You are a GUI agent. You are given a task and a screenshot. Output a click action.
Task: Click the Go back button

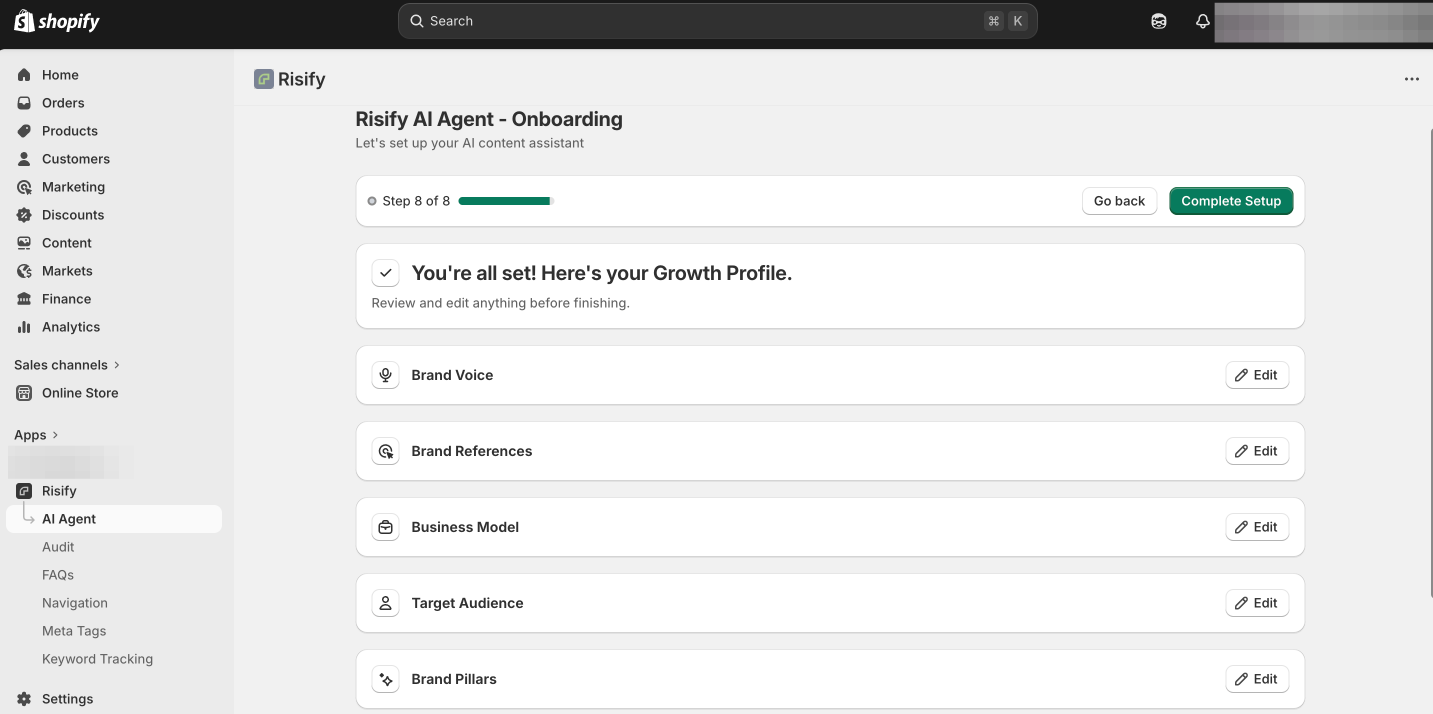pyautogui.click(x=1119, y=201)
